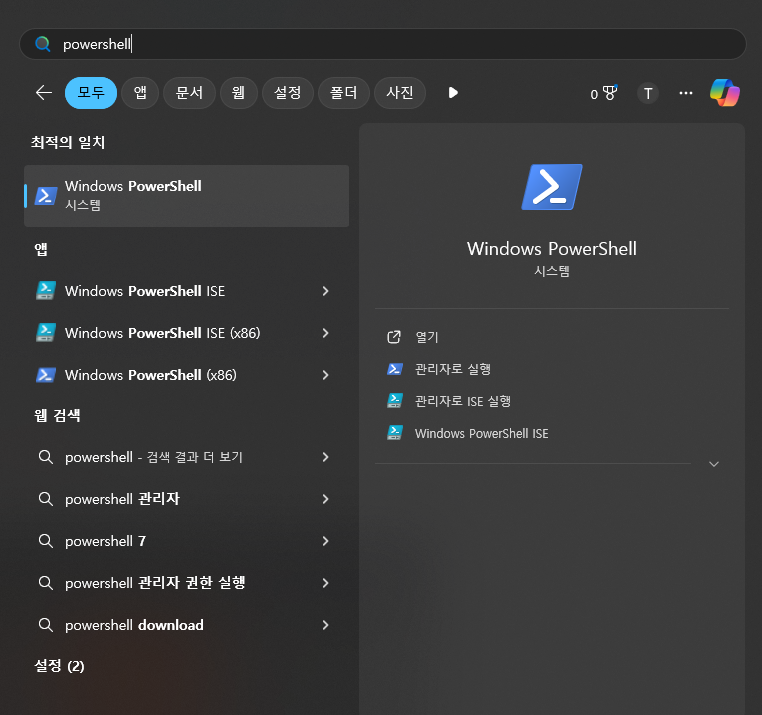This screenshot has height=715, width=762.
Task: Expand chevron for powershell 관리자 suggestion
Action: point(325,499)
